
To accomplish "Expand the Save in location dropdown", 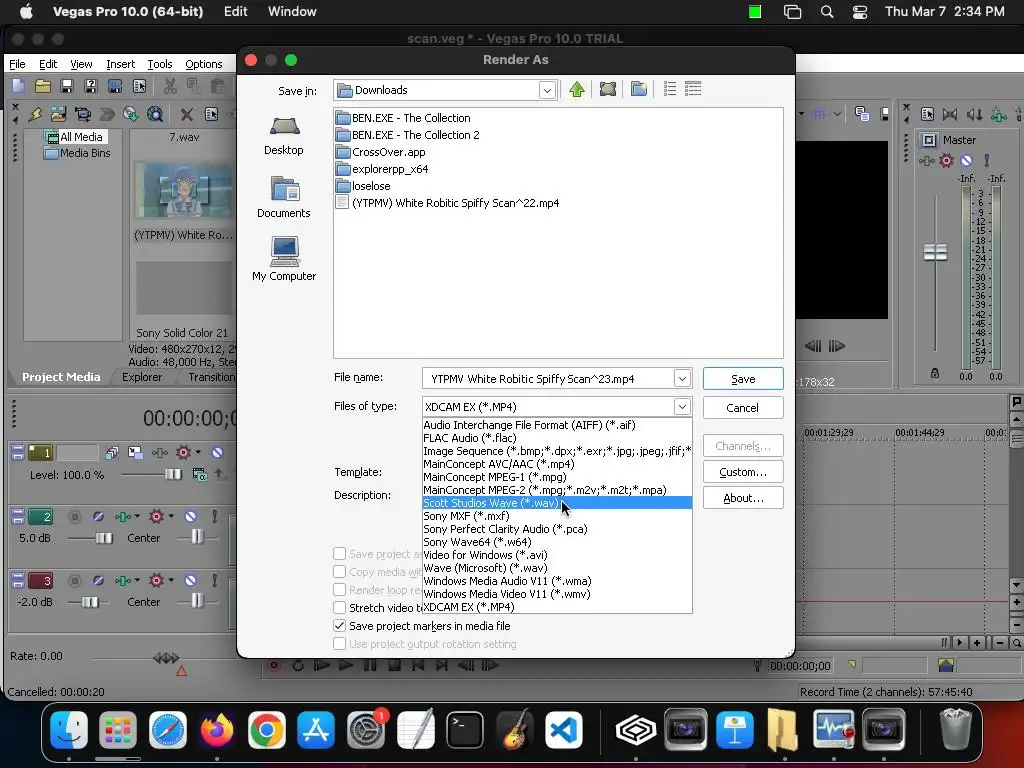I will tap(547, 90).
